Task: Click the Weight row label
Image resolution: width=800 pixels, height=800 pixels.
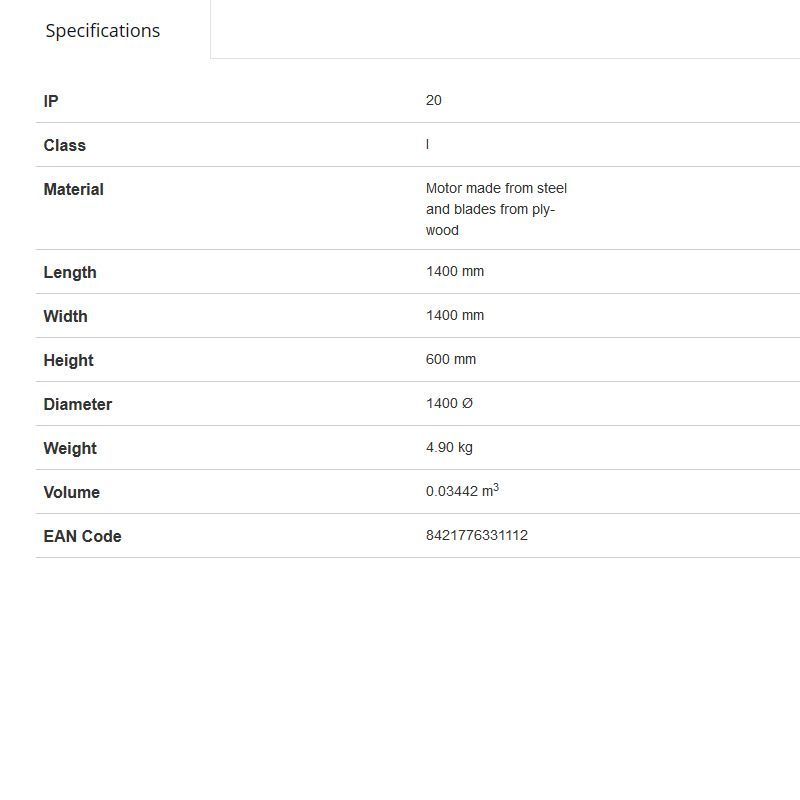Action: (70, 448)
